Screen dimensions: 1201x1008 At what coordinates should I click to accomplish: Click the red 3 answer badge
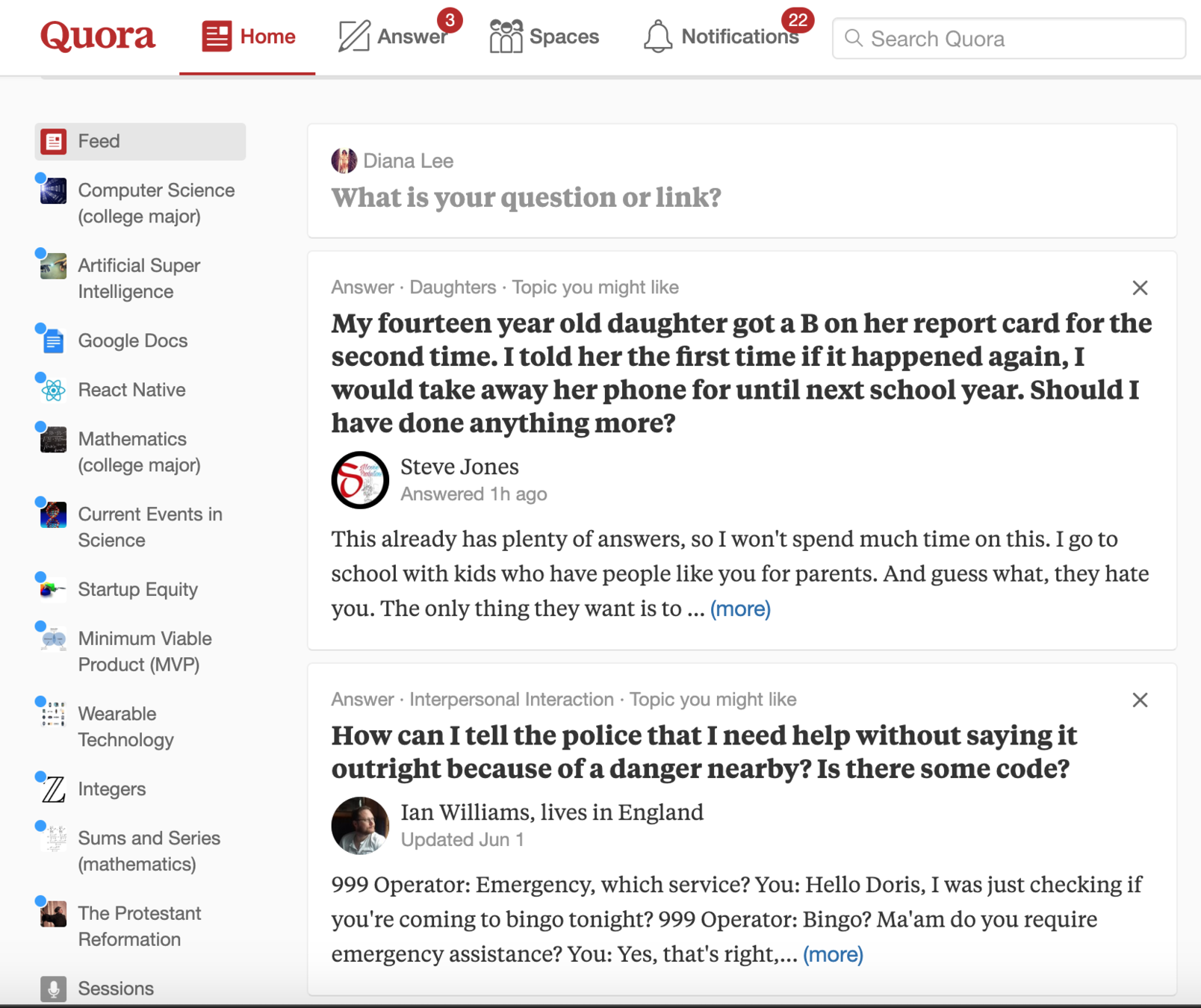pyautogui.click(x=450, y=20)
